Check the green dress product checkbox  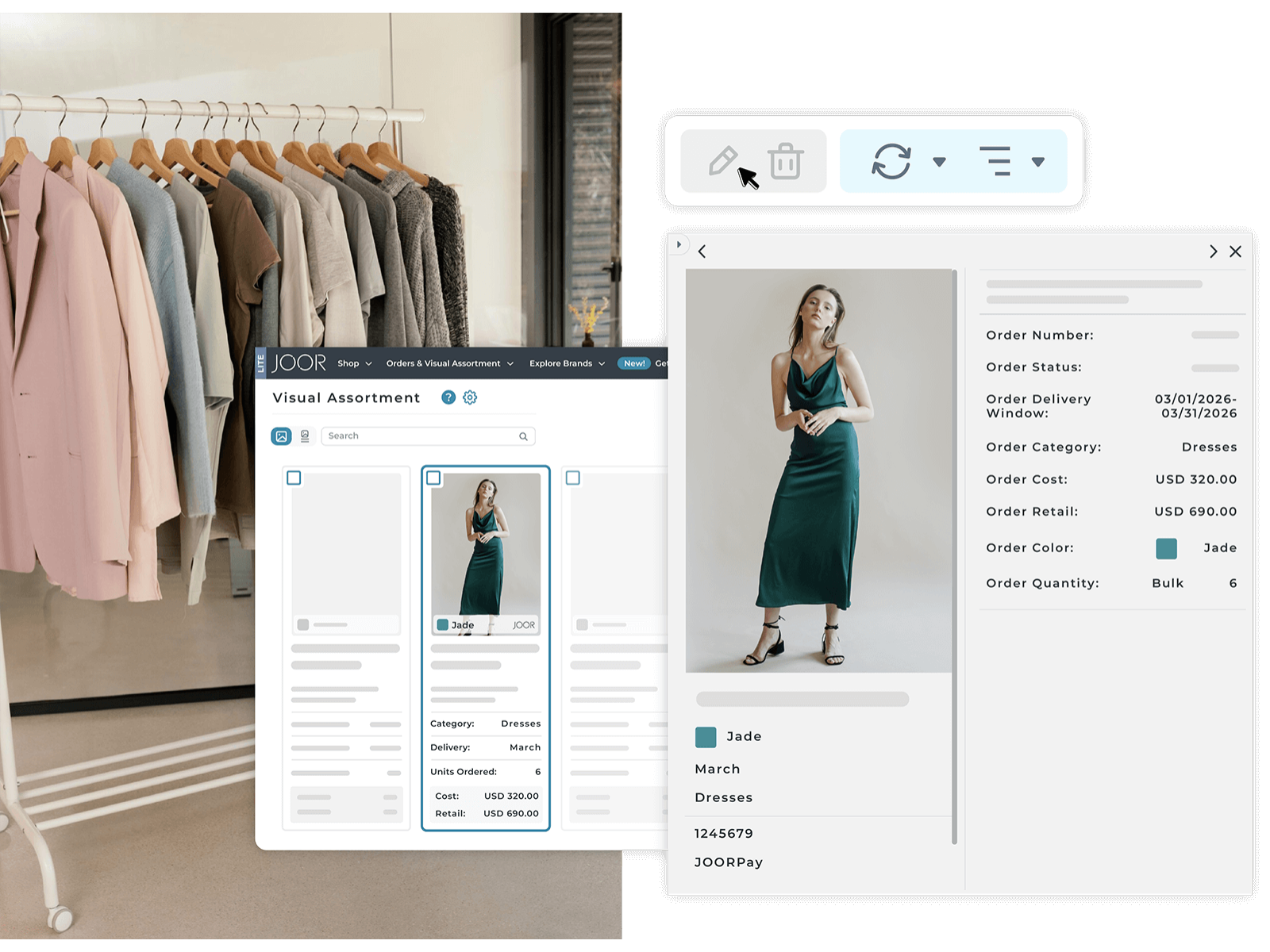[x=433, y=477]
